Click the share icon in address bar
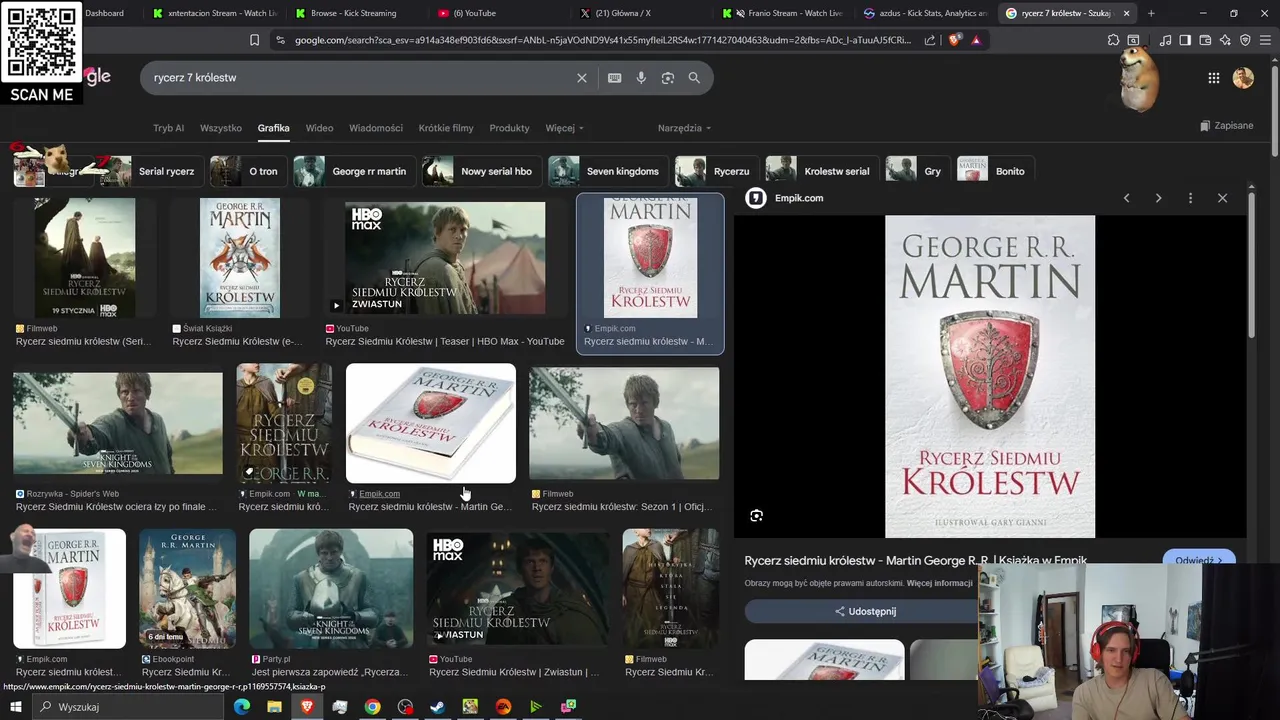Viewport: 1280px width, 720px height. coord(930,40)
